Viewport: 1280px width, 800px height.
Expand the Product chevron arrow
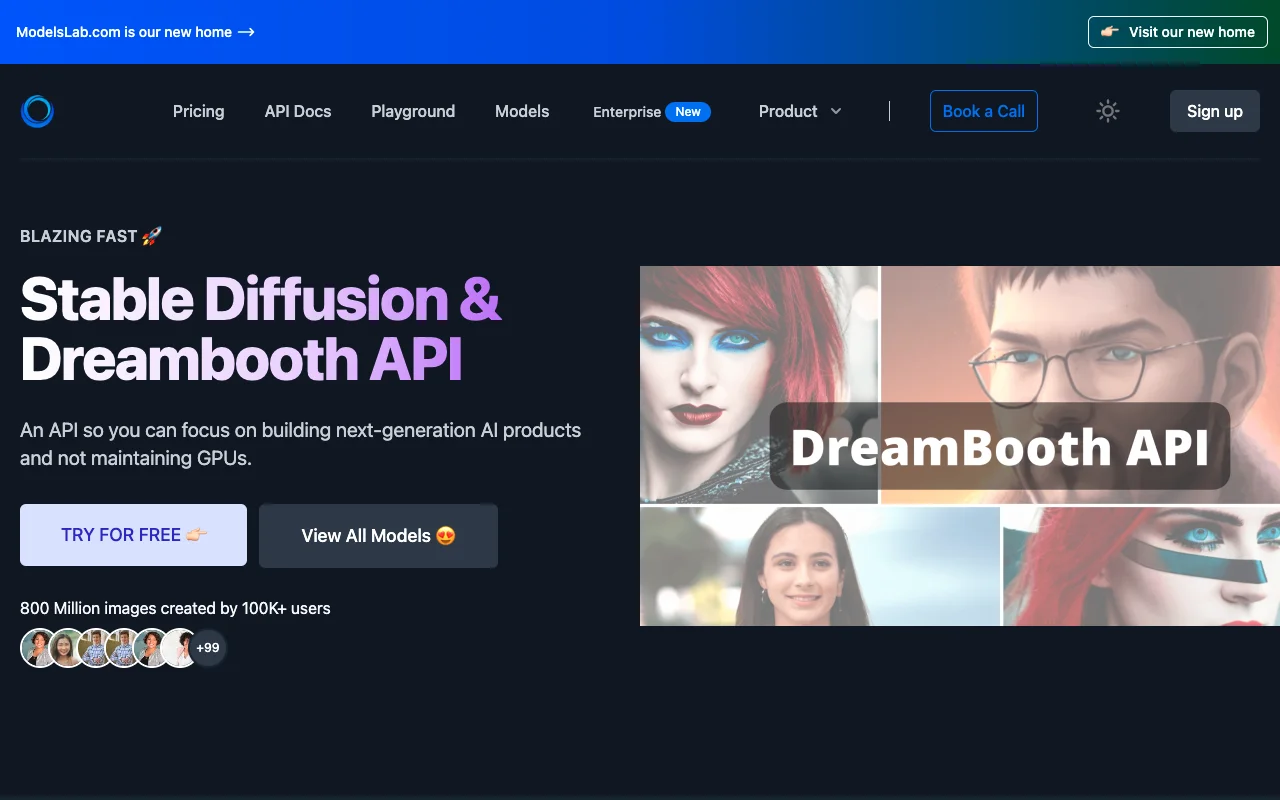tap(836, 111)
